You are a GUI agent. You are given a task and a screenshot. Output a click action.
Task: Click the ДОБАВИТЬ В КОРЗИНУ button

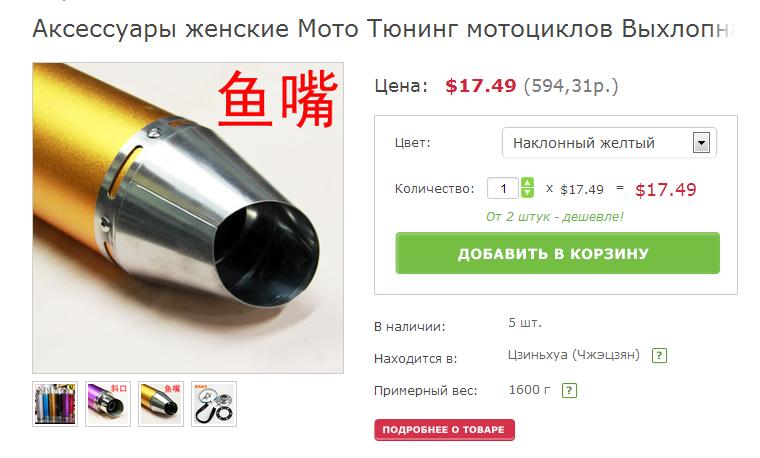pyautogui.click(x=557, y=253)
